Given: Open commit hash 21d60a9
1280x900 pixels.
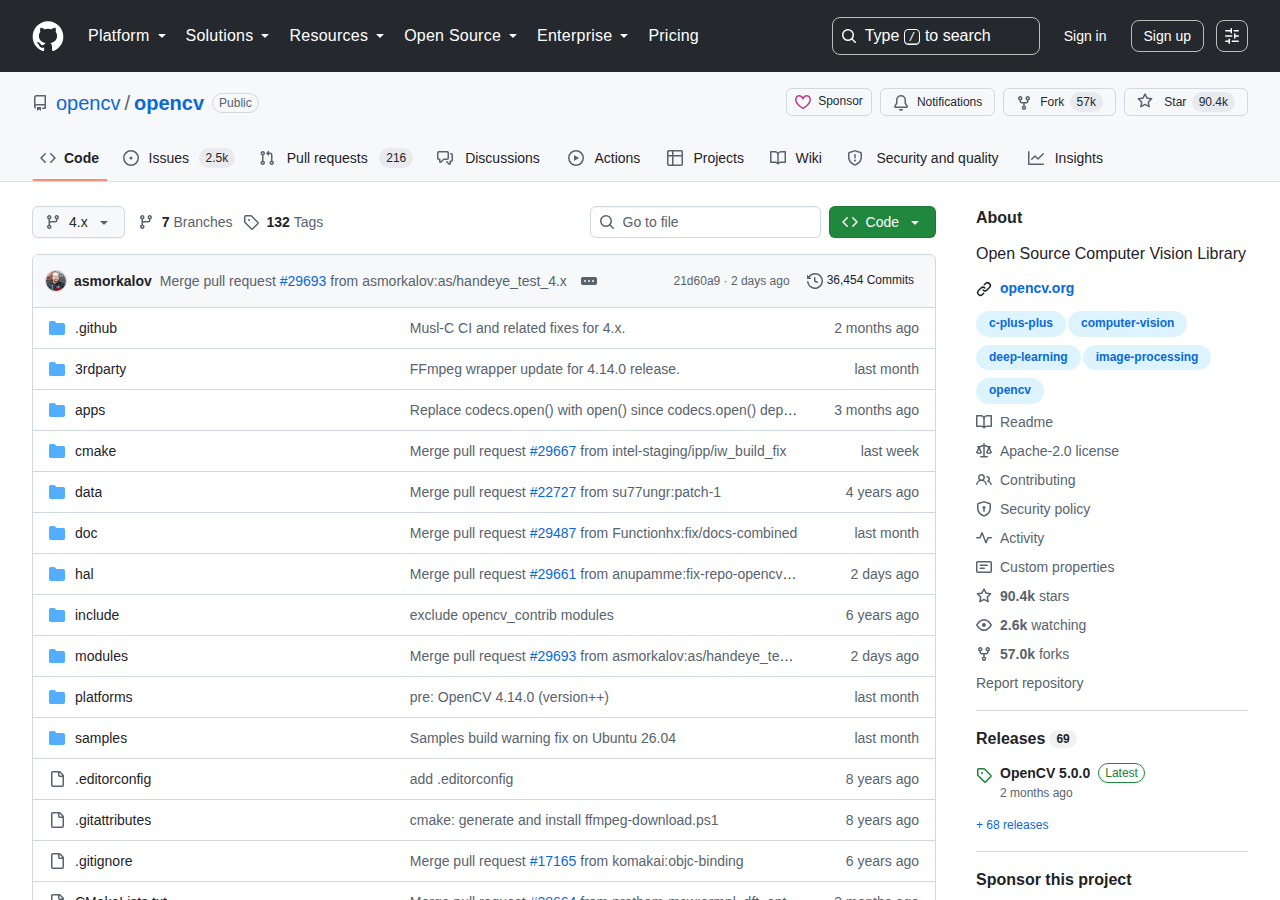Looking at the screenshot, I should (696, 281).
